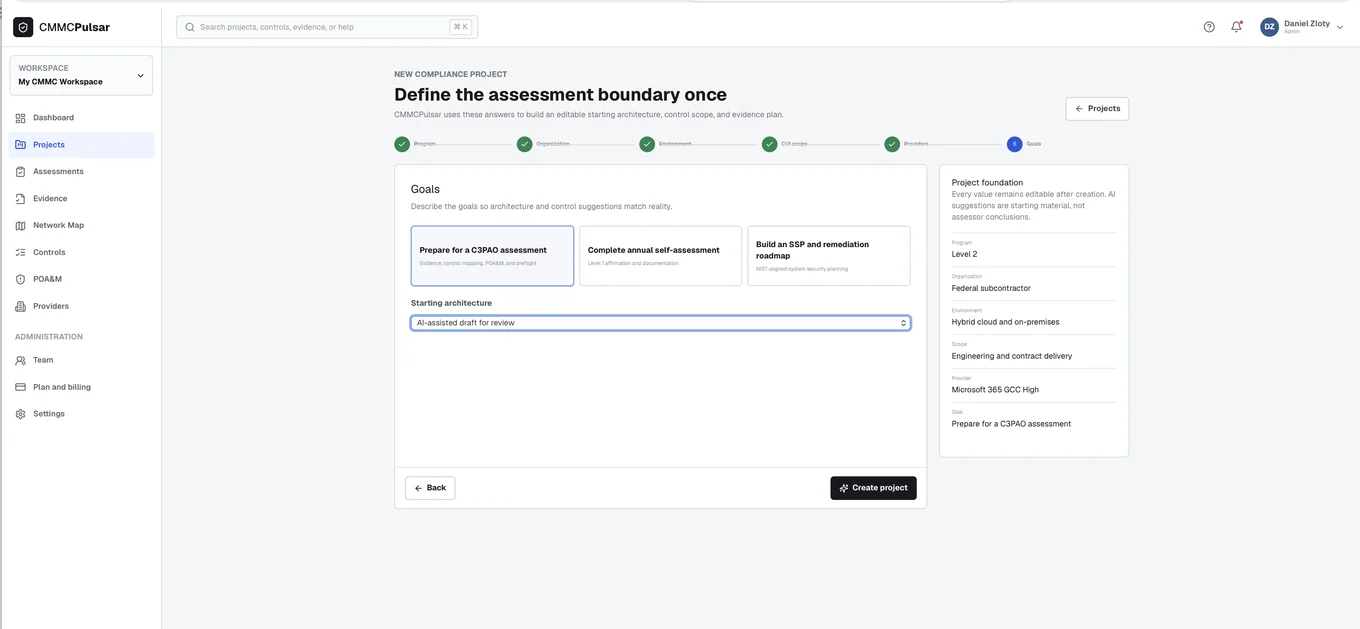Click Daniel Zloty user name

coord(1307,23)
